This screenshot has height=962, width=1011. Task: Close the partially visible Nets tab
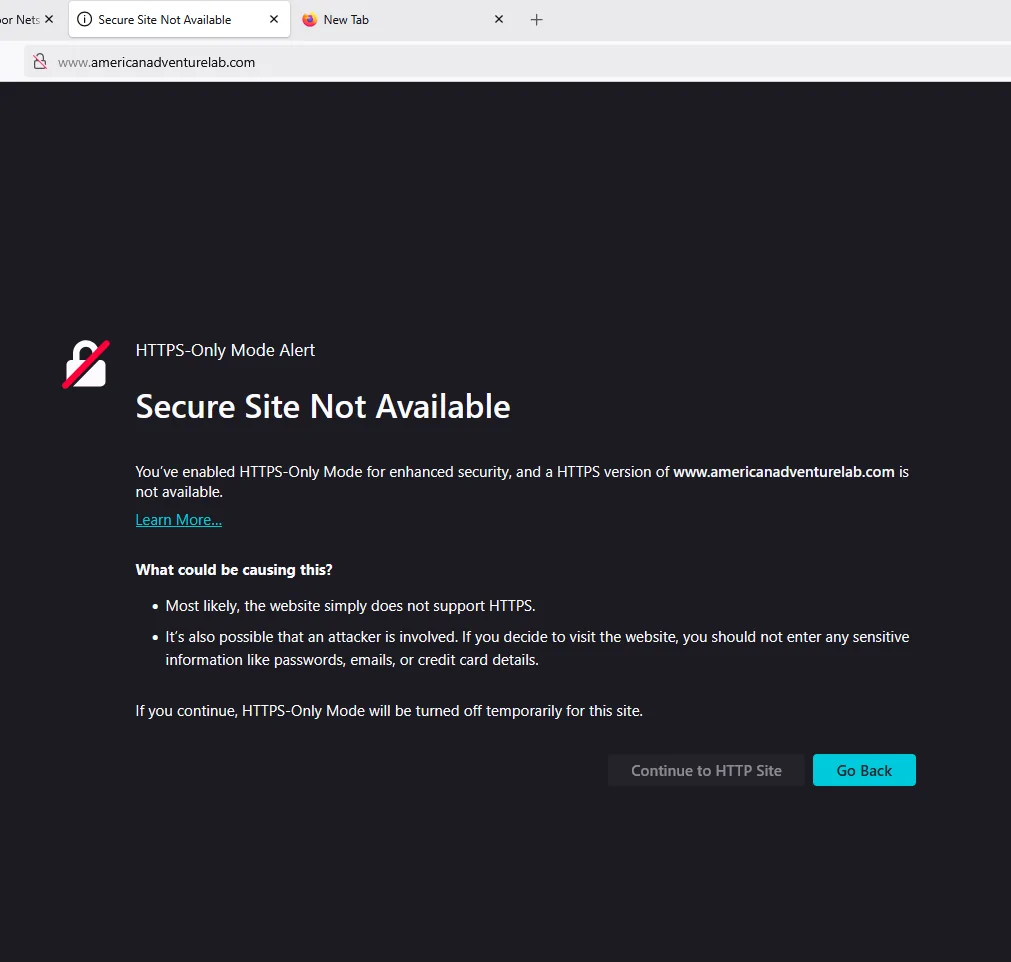(49, 19)
